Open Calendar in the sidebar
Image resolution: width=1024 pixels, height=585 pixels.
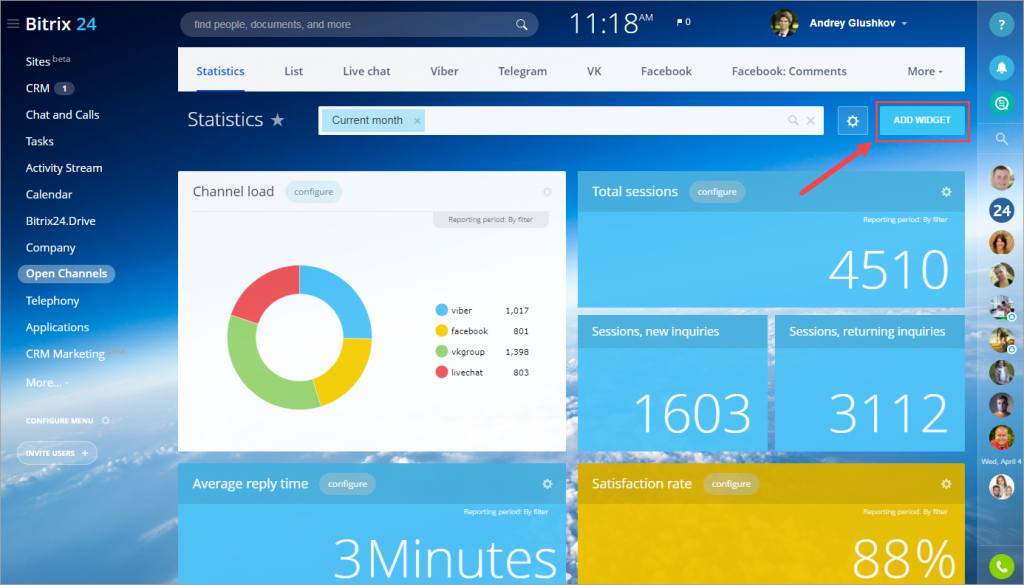tap(49, 195)
